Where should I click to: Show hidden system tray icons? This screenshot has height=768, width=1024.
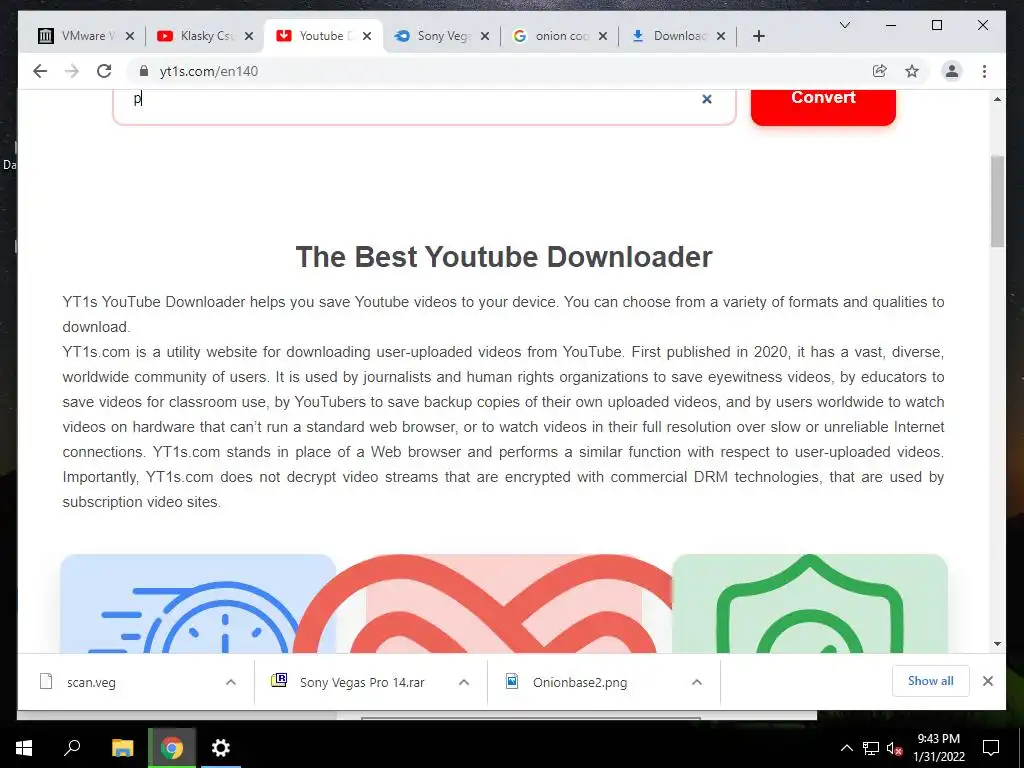click(x=846, y=748)
